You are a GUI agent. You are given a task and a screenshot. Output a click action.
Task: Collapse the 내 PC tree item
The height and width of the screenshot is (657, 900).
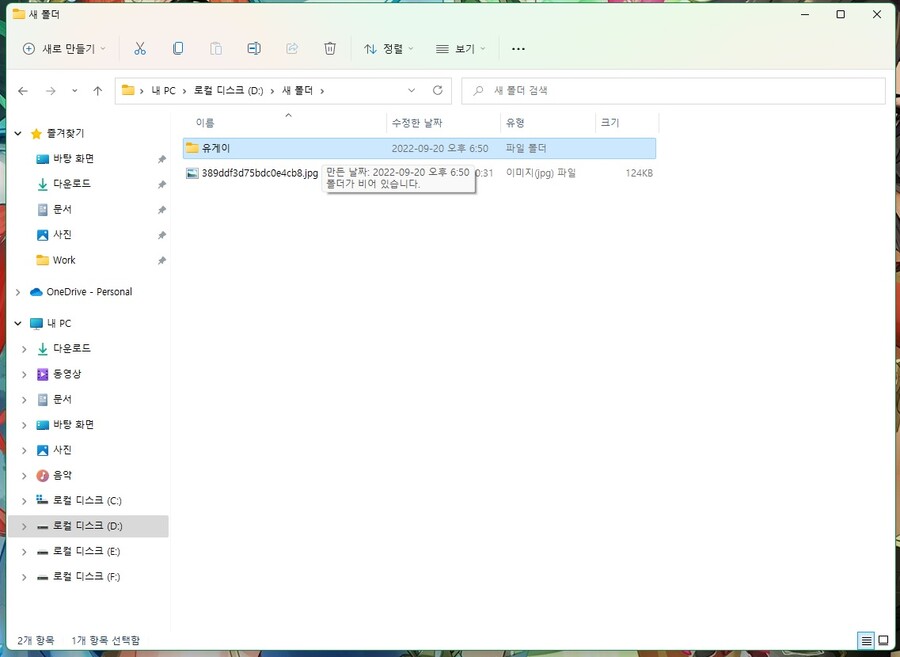[x=17, y=322]
